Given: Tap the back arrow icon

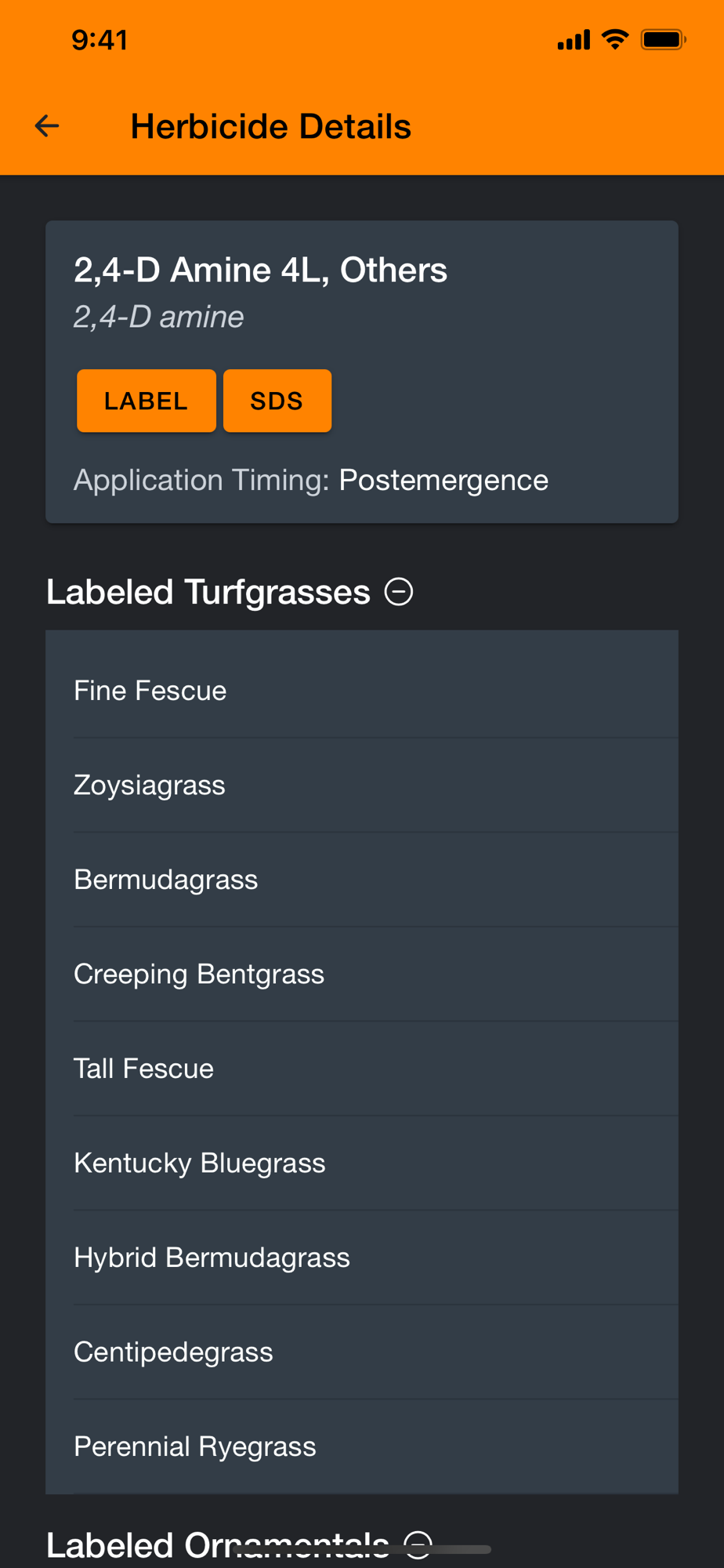Looking at the screenshot, I should point(47,126).
